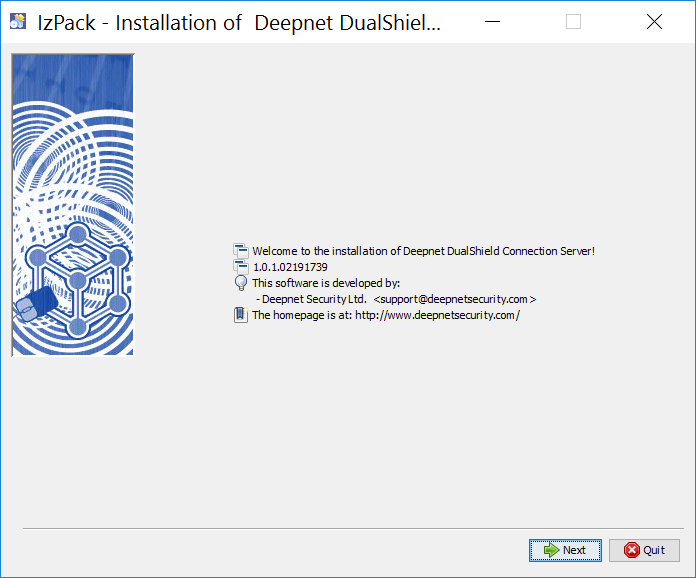Click the support@deepnetsecurity.com email text

point(455,299)
